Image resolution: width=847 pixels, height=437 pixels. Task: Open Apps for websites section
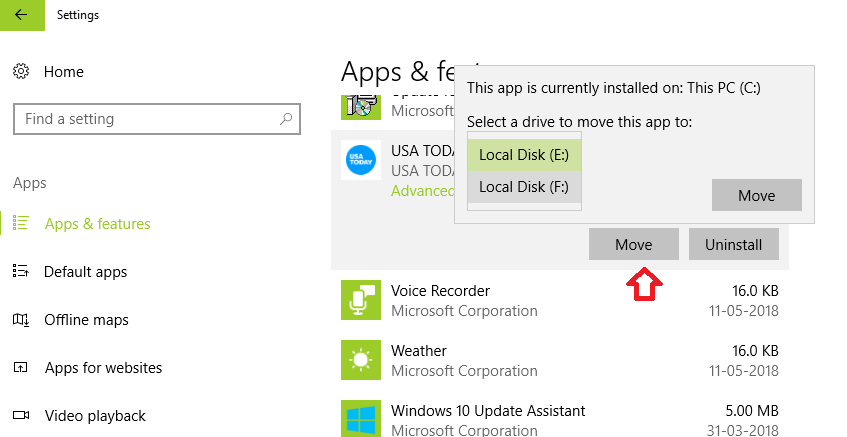[103, 368]
